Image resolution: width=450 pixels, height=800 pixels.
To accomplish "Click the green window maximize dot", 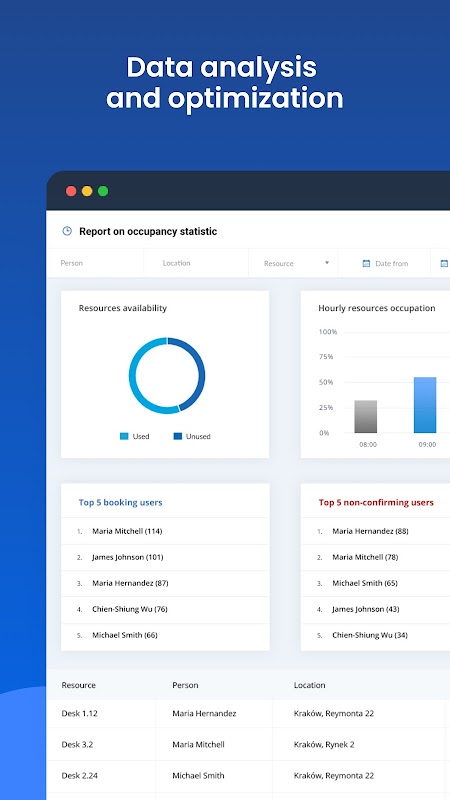I will (103, 191).
